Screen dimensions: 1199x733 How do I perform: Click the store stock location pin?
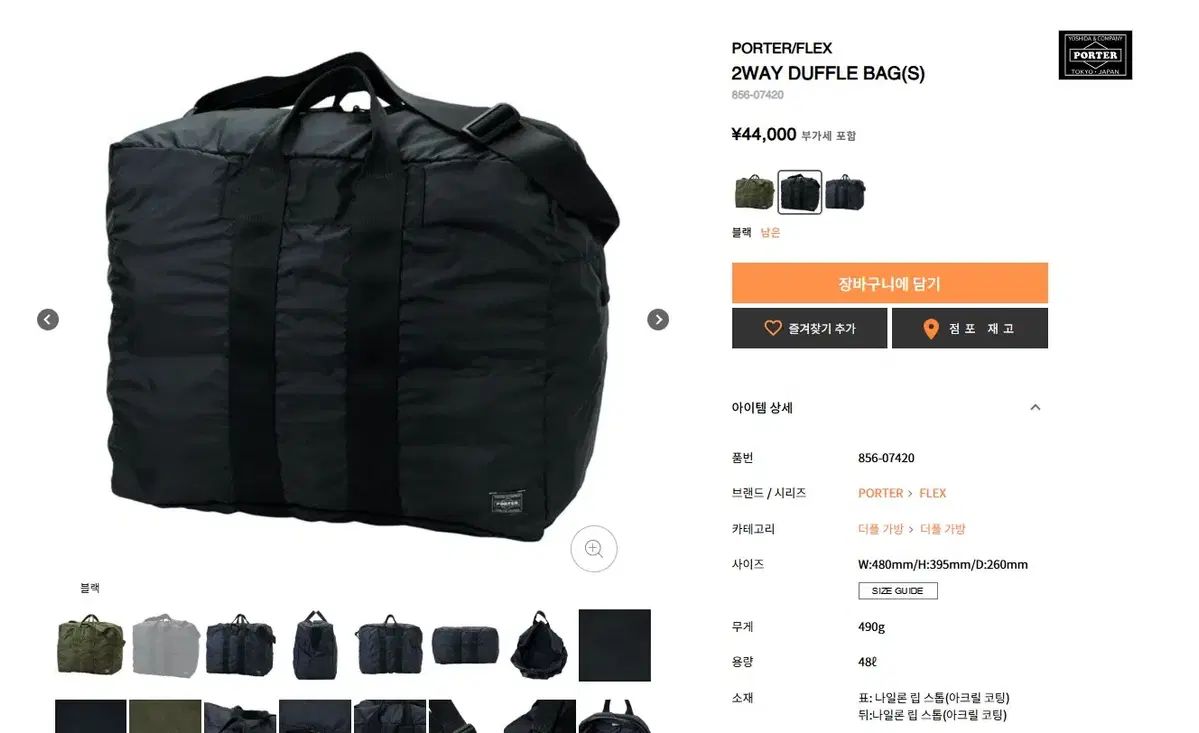[931, 329]
